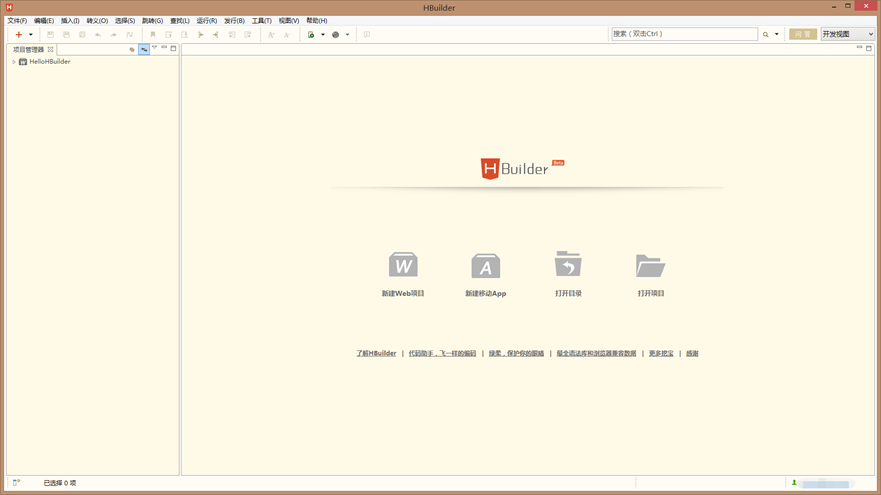This screenshot has width=881, height=495.
Task: Open the 视图(V) menu
Action: [289, 21]
